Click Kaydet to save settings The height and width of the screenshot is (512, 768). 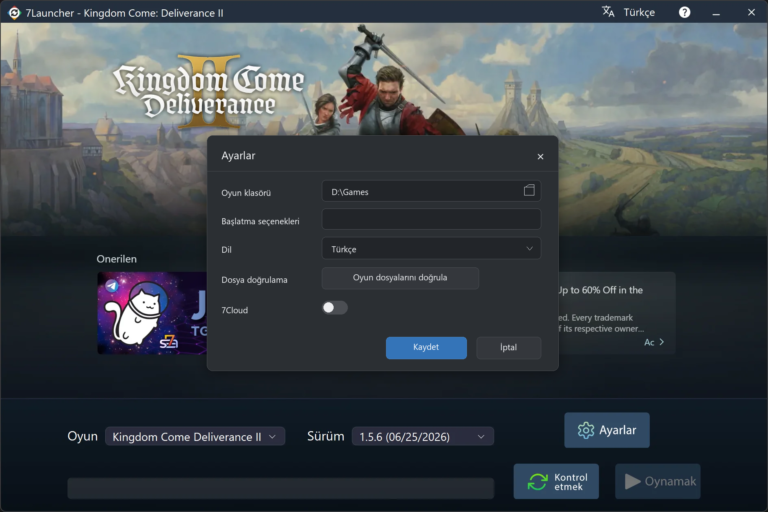point(426,347)
